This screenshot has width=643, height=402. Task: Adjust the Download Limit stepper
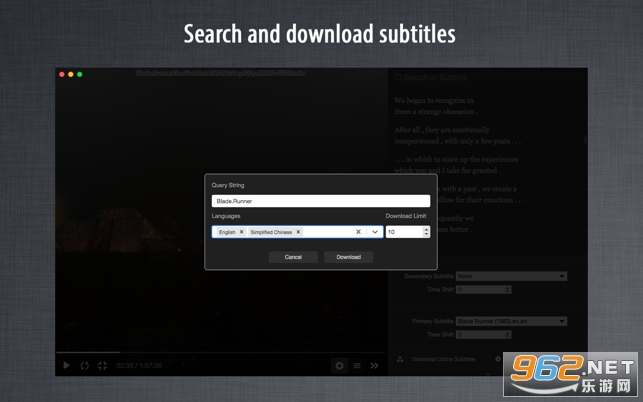click(427, 232)
